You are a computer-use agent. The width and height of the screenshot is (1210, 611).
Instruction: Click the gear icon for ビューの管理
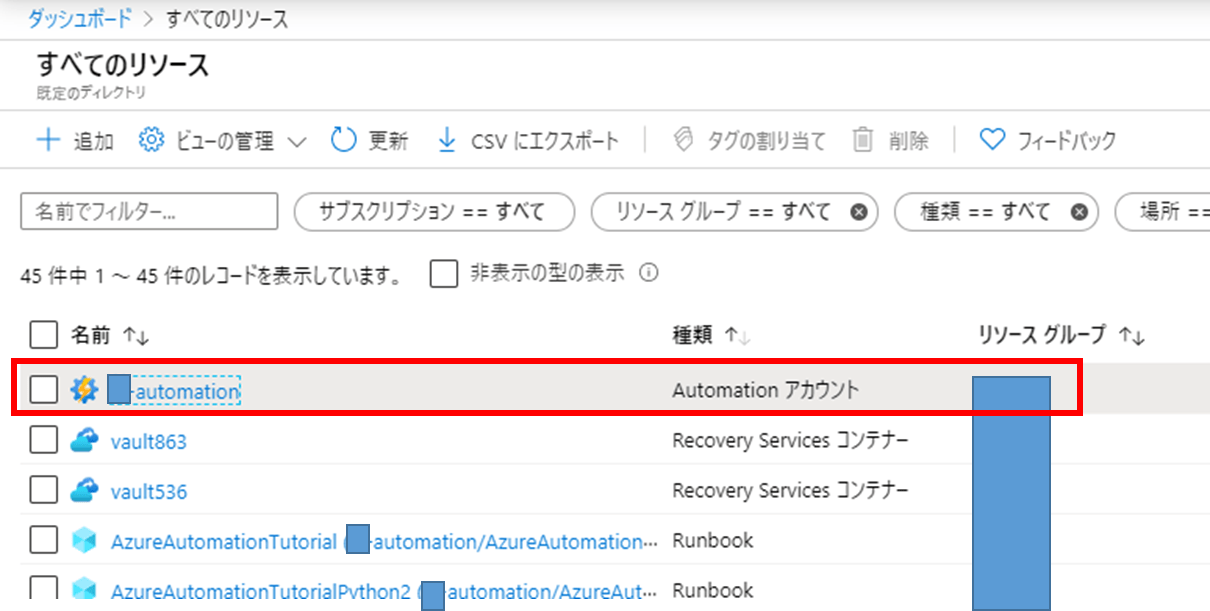coord(151,140)
